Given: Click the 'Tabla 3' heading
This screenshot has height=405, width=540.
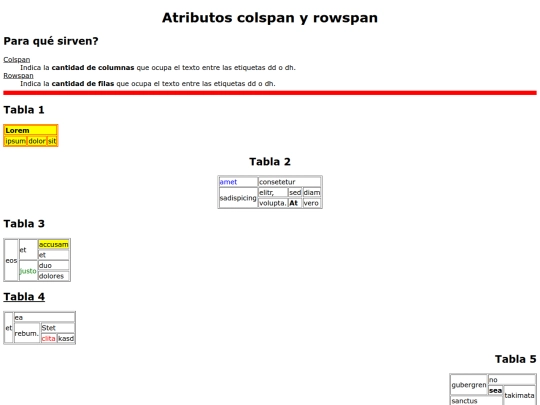Looking at the screenshot, I should [x=24, y=224].
